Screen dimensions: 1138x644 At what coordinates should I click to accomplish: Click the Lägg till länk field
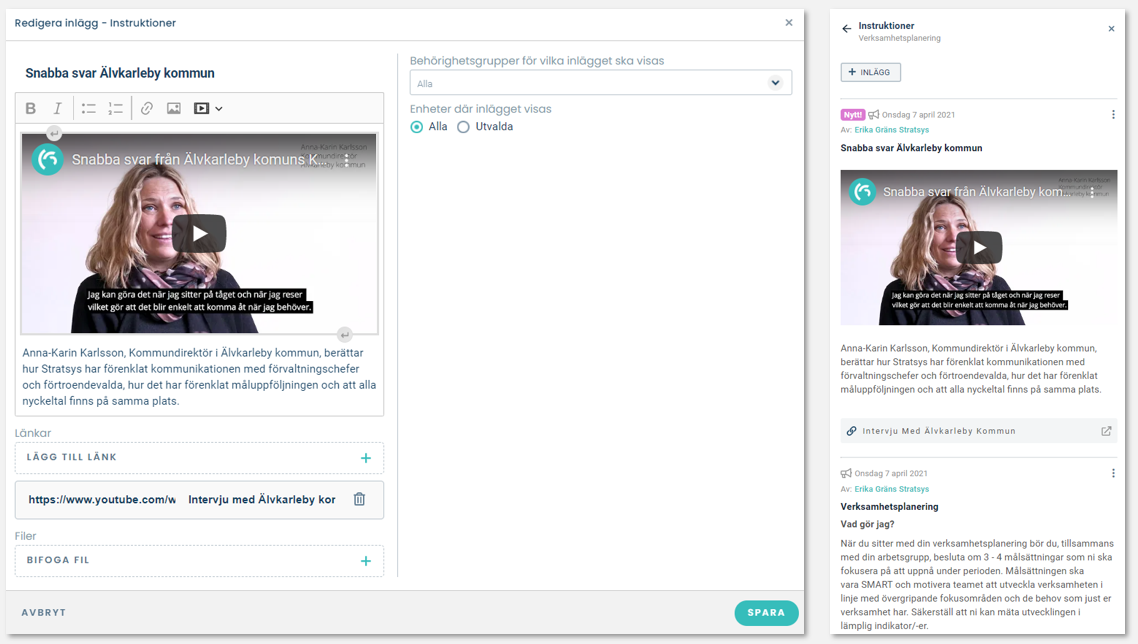200,458
